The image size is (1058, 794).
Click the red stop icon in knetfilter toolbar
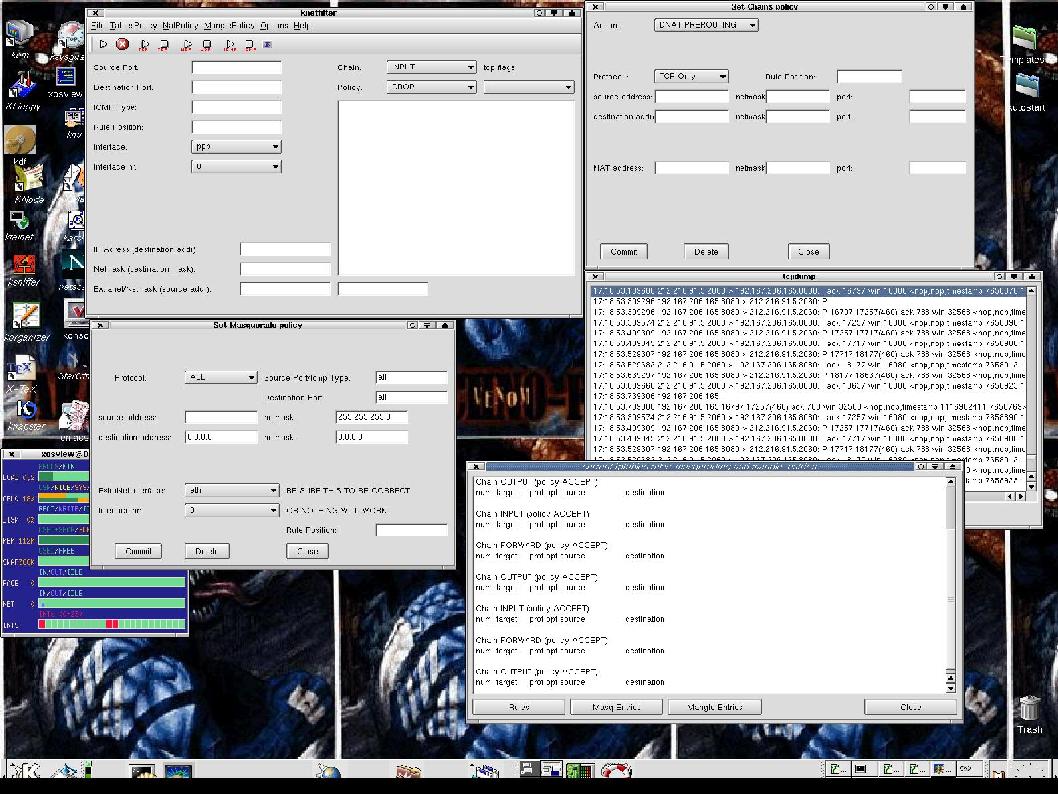(122, 44)
